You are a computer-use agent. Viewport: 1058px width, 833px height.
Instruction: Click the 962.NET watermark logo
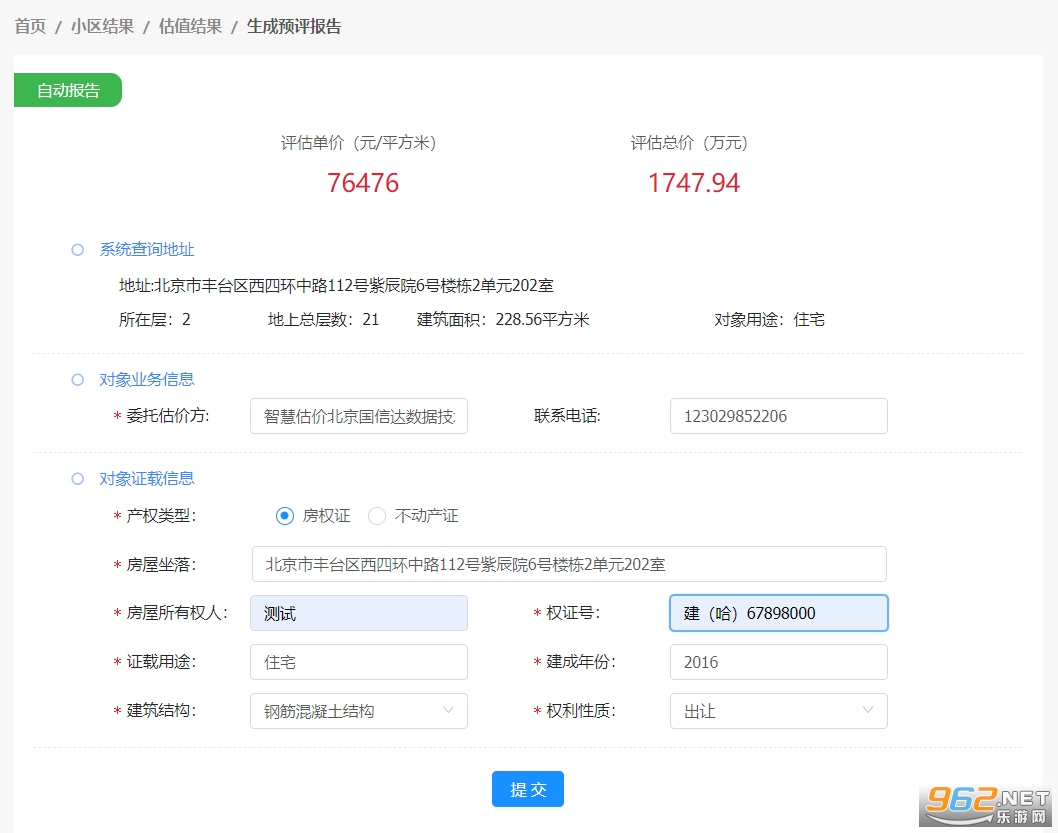coord(987,804)
